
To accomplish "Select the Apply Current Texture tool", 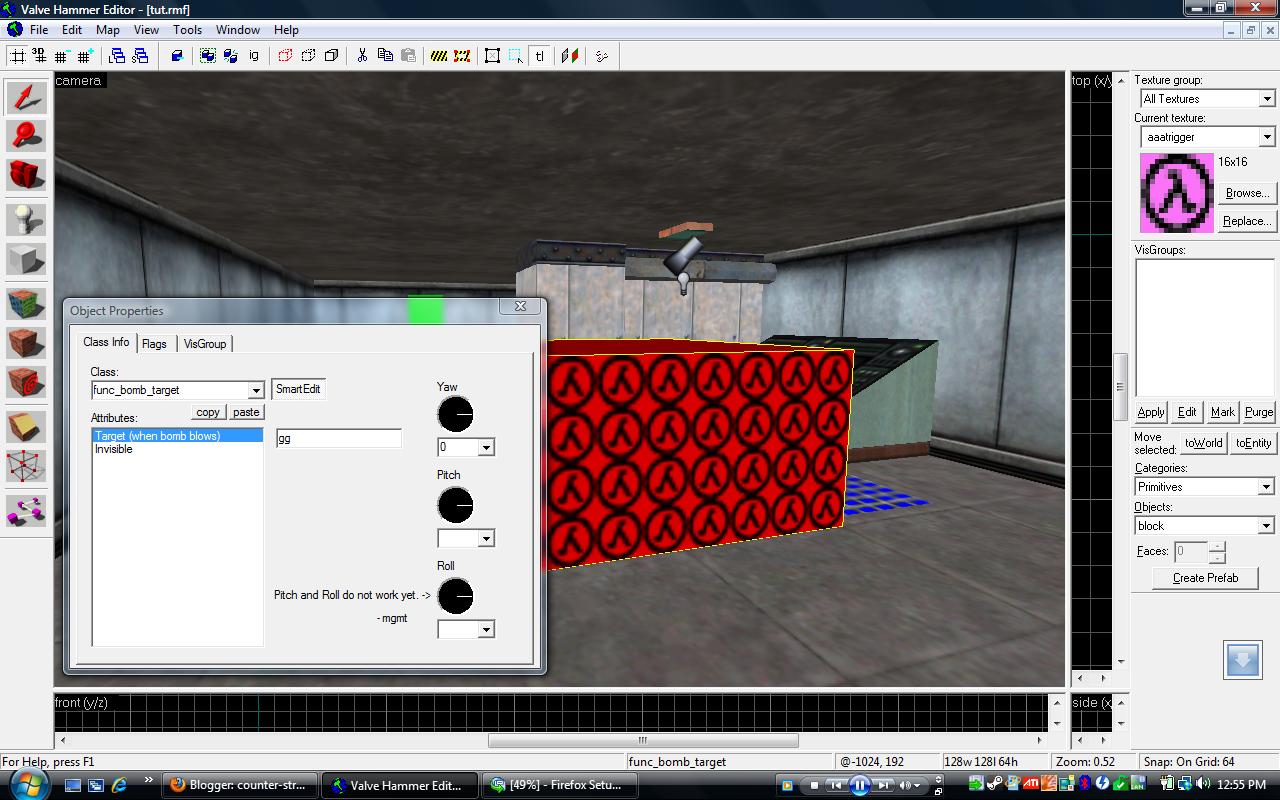I will (27, 343).
